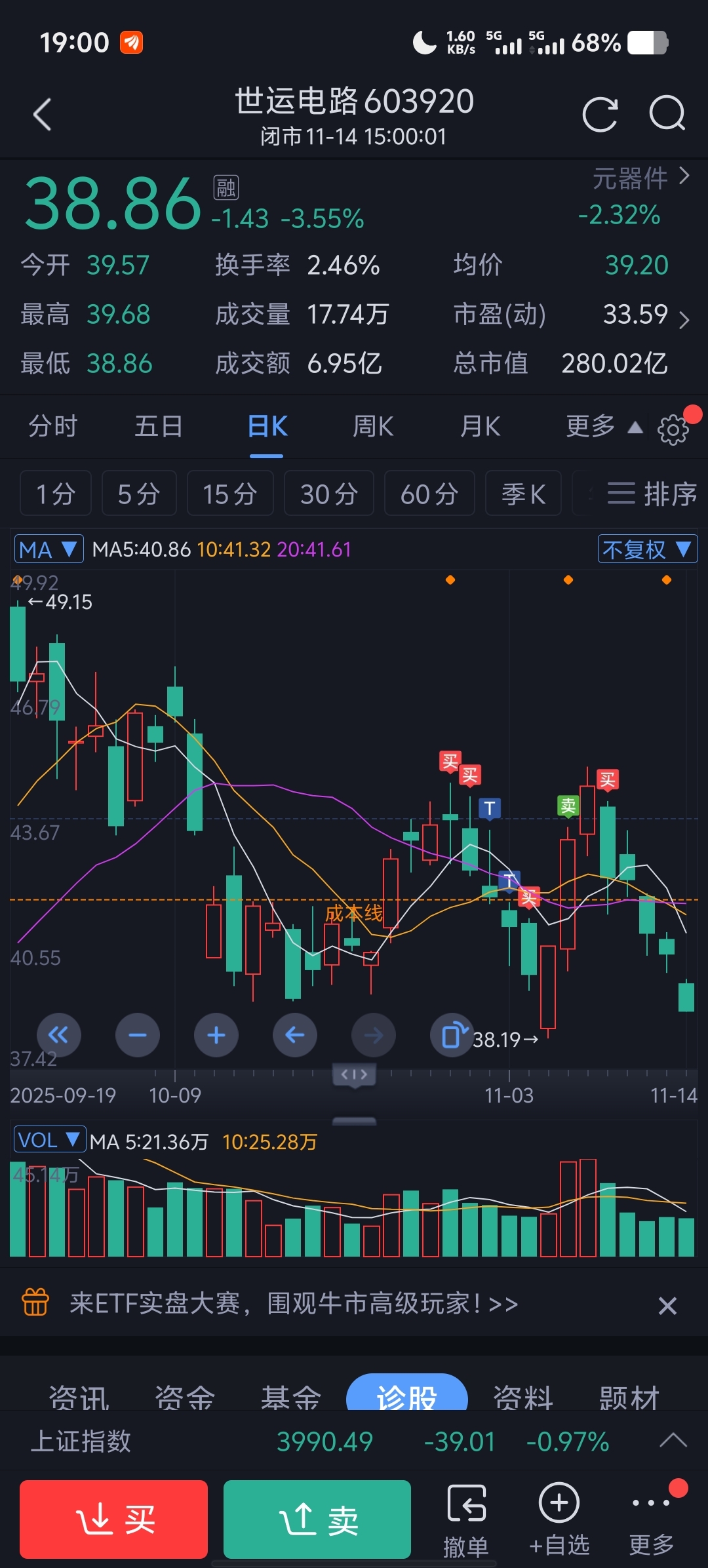This screenshot has width=708, height=1568.
Task: Open the 排序 sort list icon
Action: 652,494
